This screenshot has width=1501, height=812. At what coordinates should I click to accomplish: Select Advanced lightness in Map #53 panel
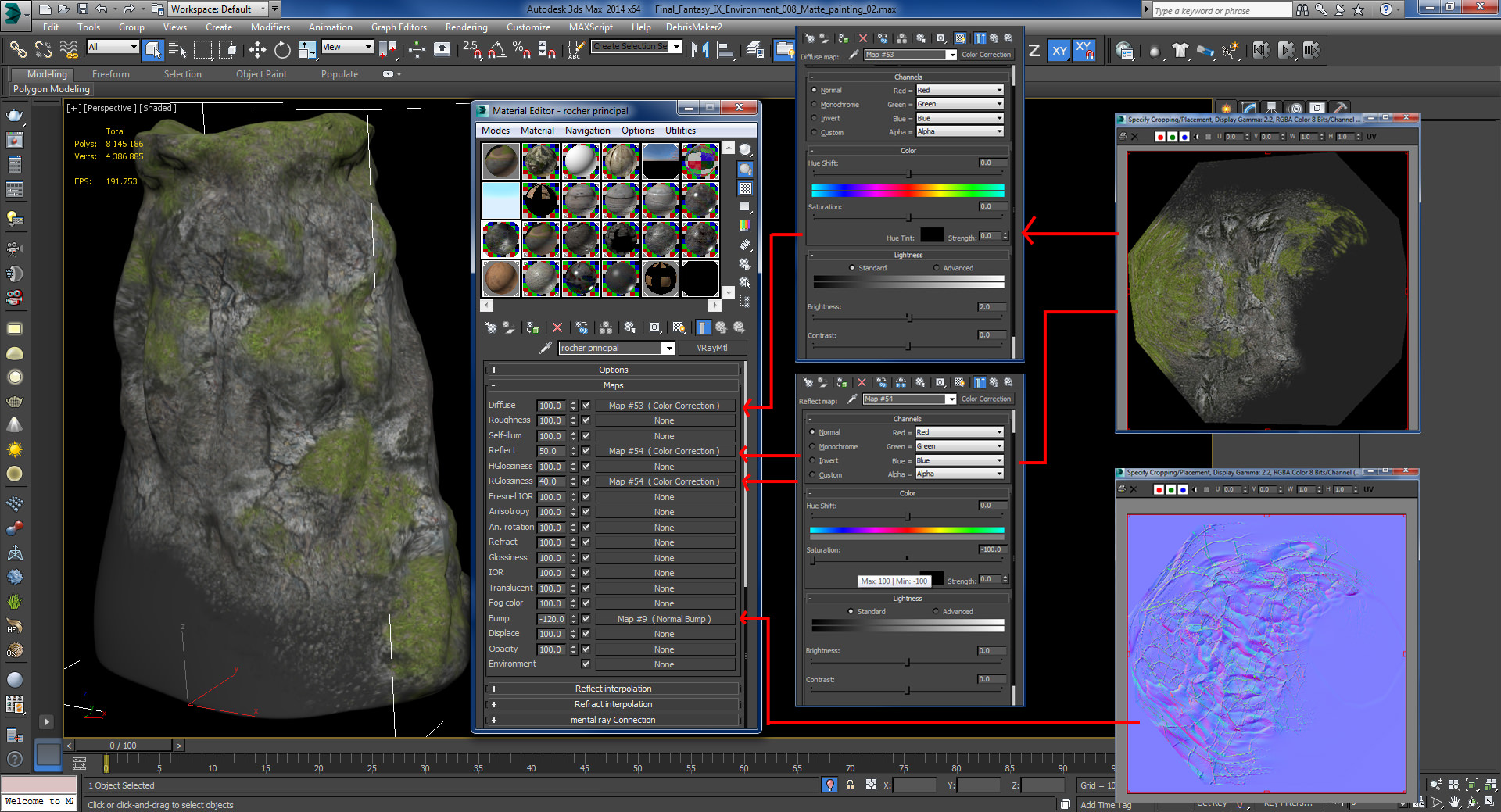[x=937, y=268]
